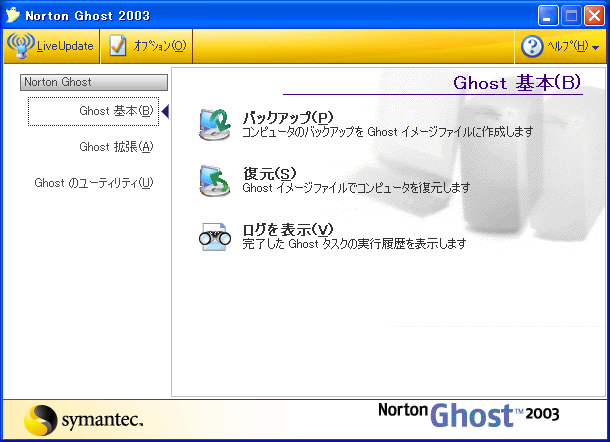Open ログを表示(V) view log link
The image size is (610, 442).
tap(288, 230)
